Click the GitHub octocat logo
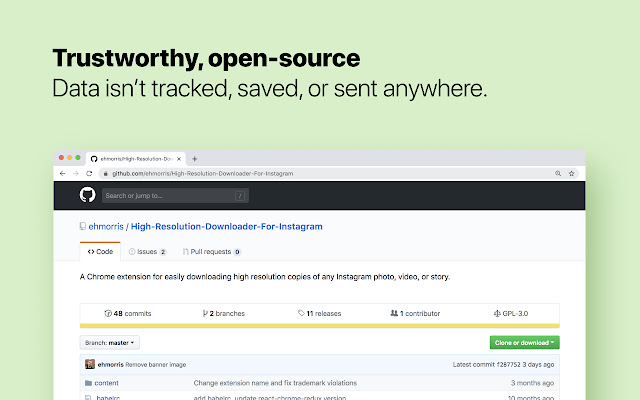The height and width of the screenshot is (400, 640). (86, 195)
